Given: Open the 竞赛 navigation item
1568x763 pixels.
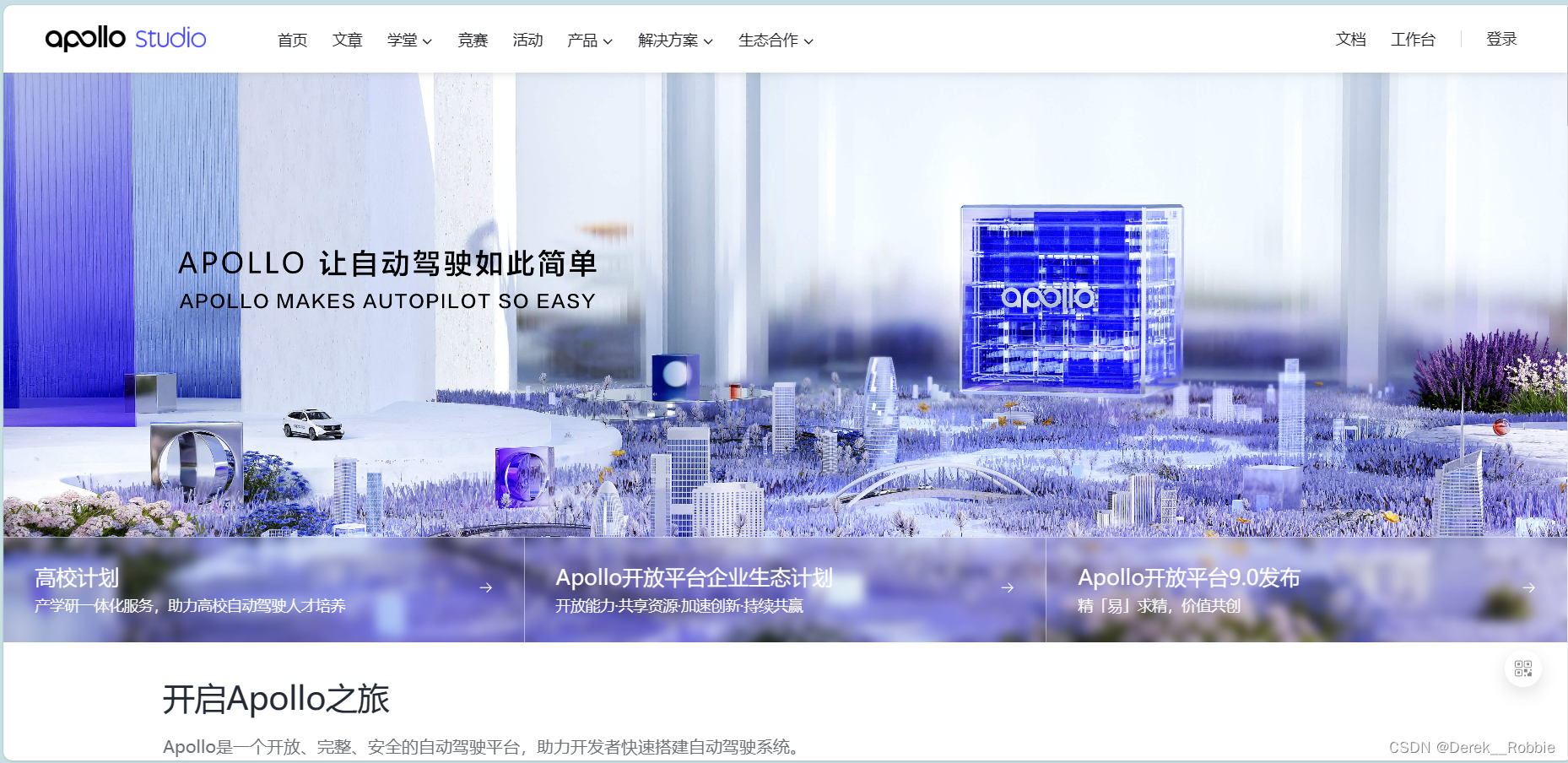Looking at the screenshot, I should click(x=473, y=40).
